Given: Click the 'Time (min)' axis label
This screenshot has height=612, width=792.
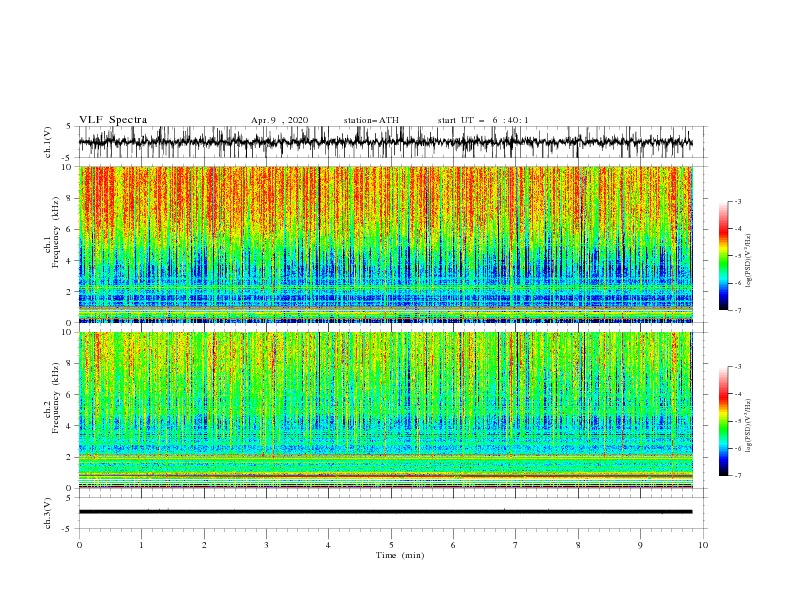Looking at the screenshot, I should point(400,555).
